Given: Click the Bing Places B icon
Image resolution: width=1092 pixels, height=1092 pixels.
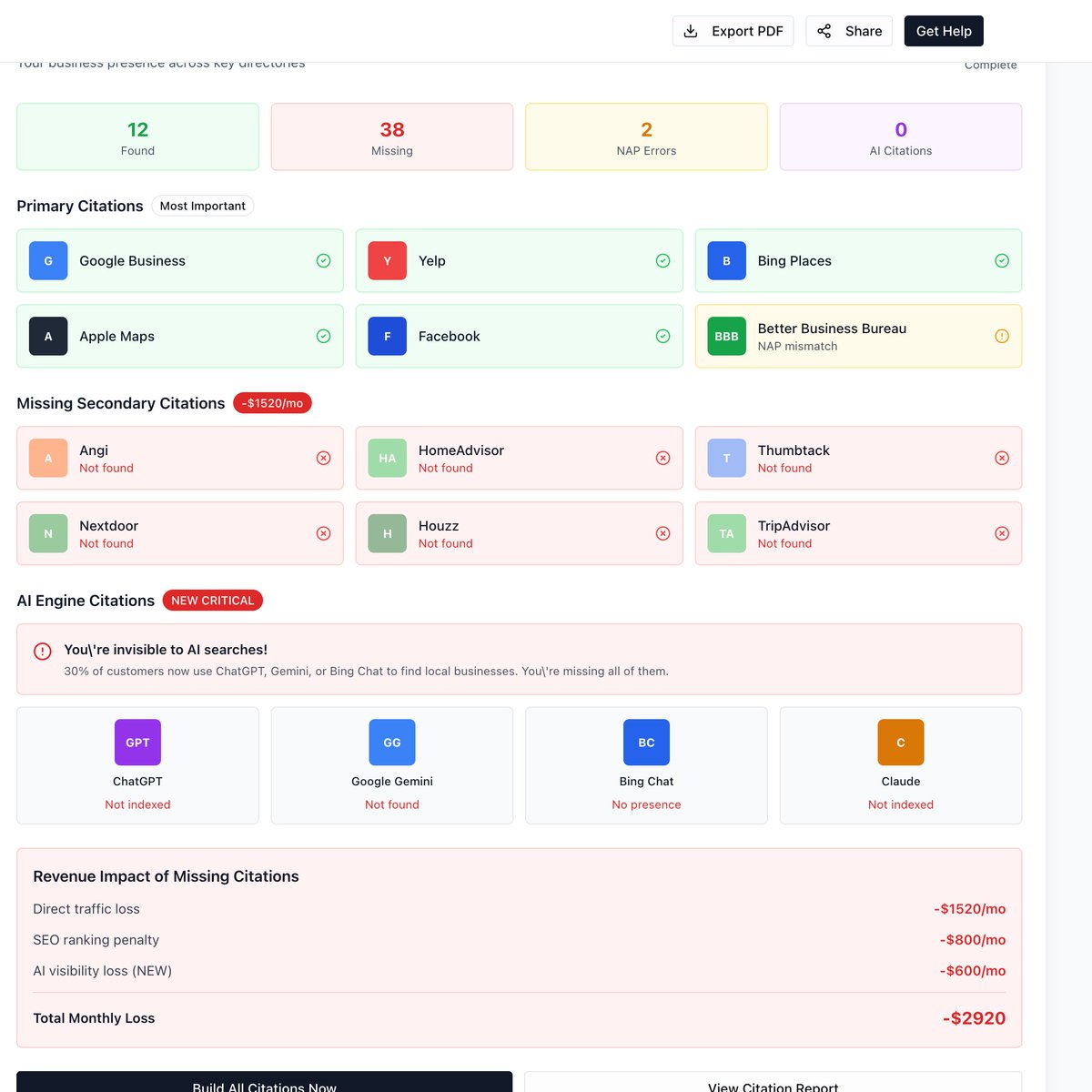Looking at the screenshot, I should point(726,260).
